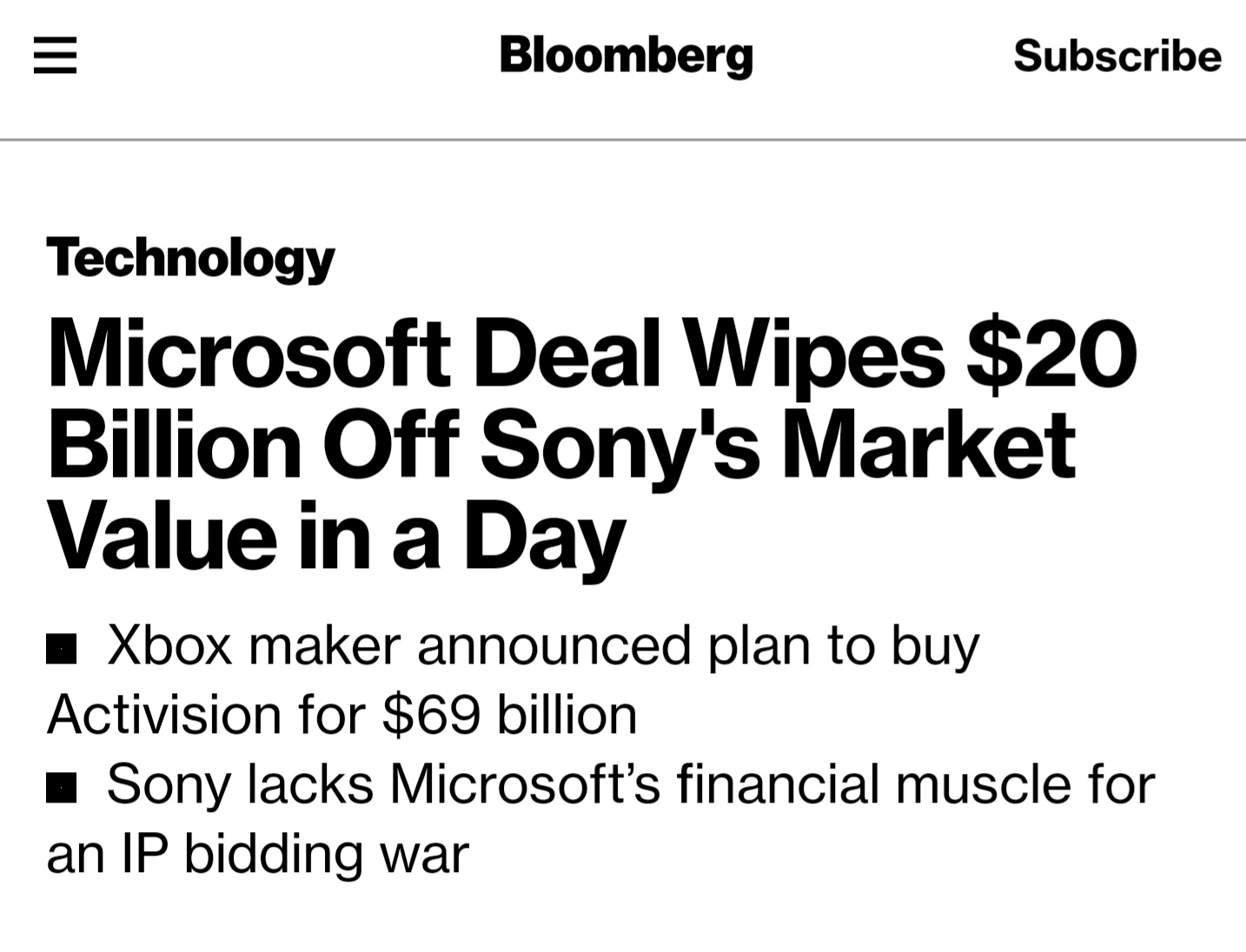Click the word Xbox in first bullet
The height and width of the screenshot is (952, 1246).
pos(169,646)
